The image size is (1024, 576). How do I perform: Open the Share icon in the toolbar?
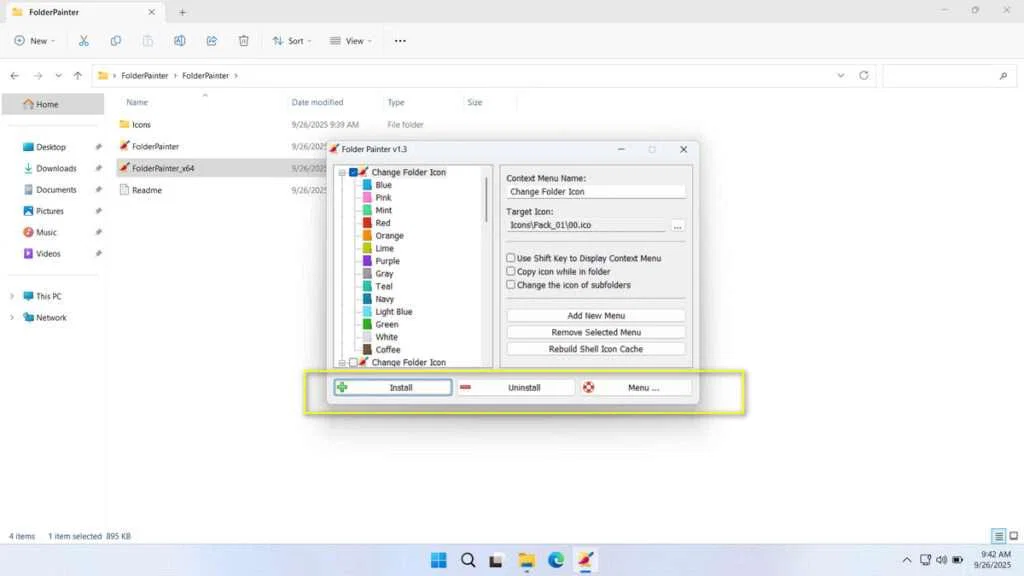coord(211,40)
